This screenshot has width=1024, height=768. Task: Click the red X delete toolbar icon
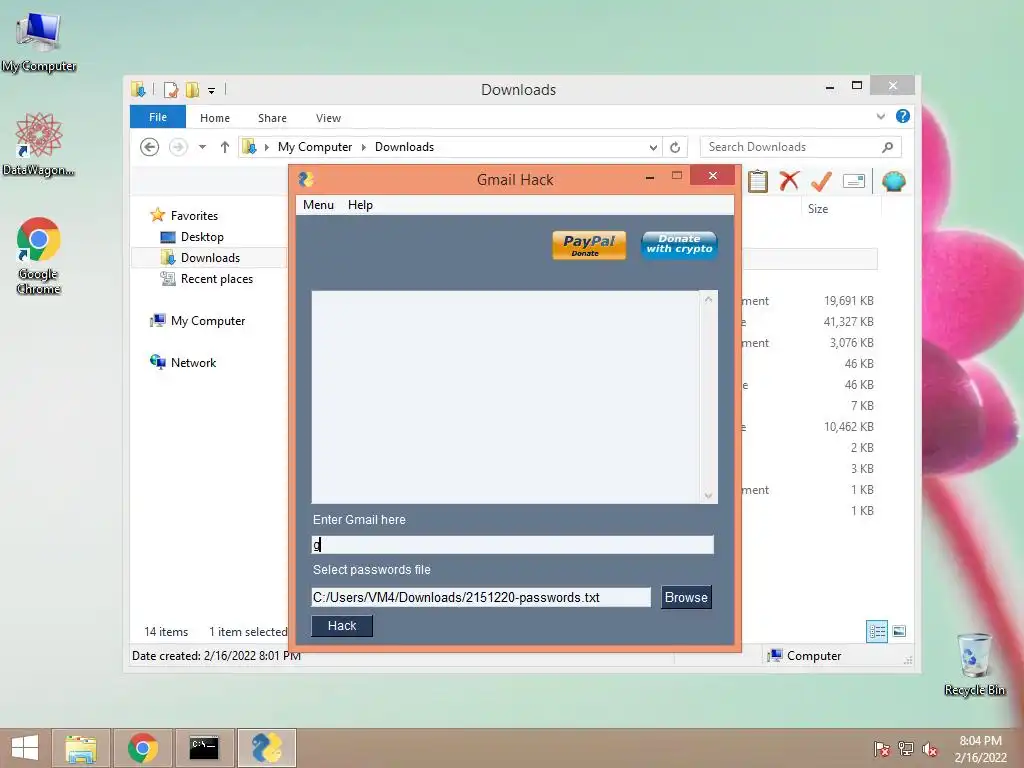tap(790, 181)
